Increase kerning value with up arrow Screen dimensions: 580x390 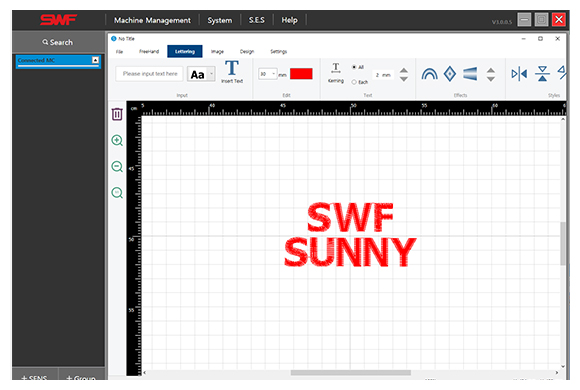pos(404,70)
